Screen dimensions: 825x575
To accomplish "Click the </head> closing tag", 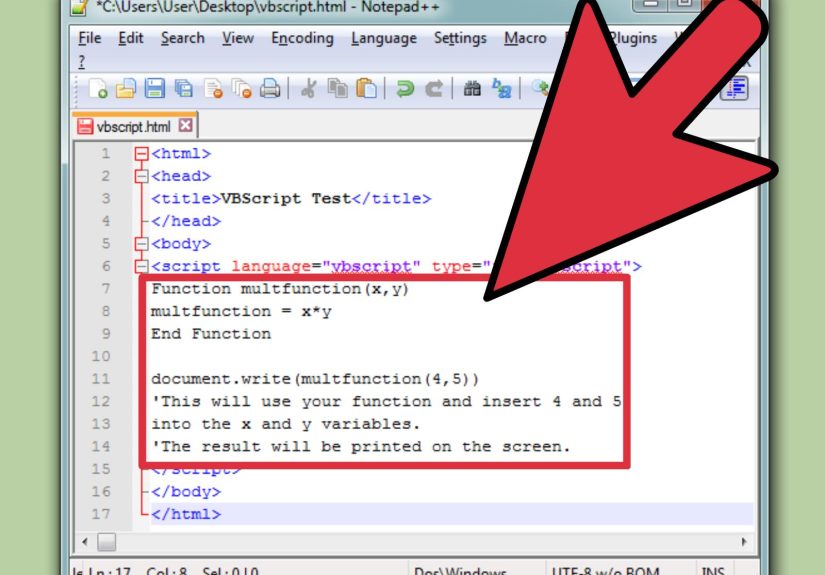I will click(186, 221).
